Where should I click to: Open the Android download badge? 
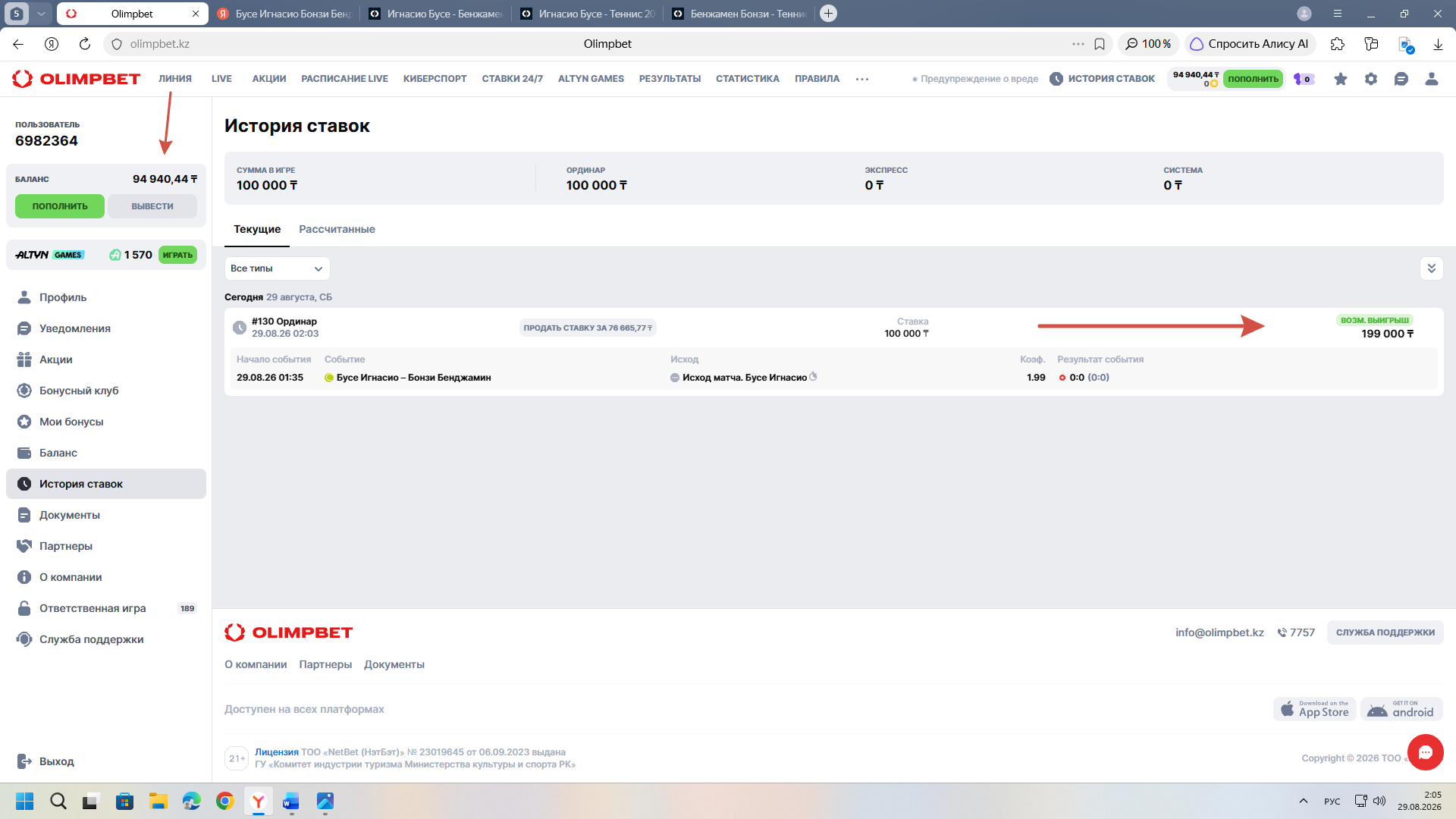(x=1401, y=709)
